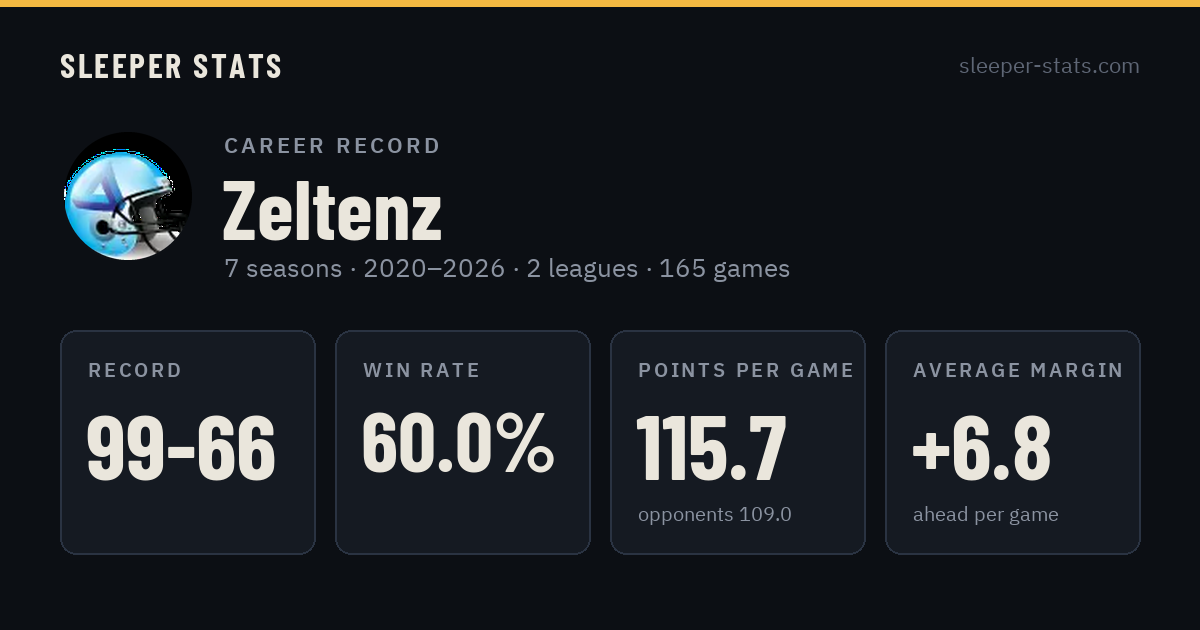Click the SLEEPER STATS logo title
Image resolution: width=1200 pixels, height=630 pixels.
tap(171, 67)
